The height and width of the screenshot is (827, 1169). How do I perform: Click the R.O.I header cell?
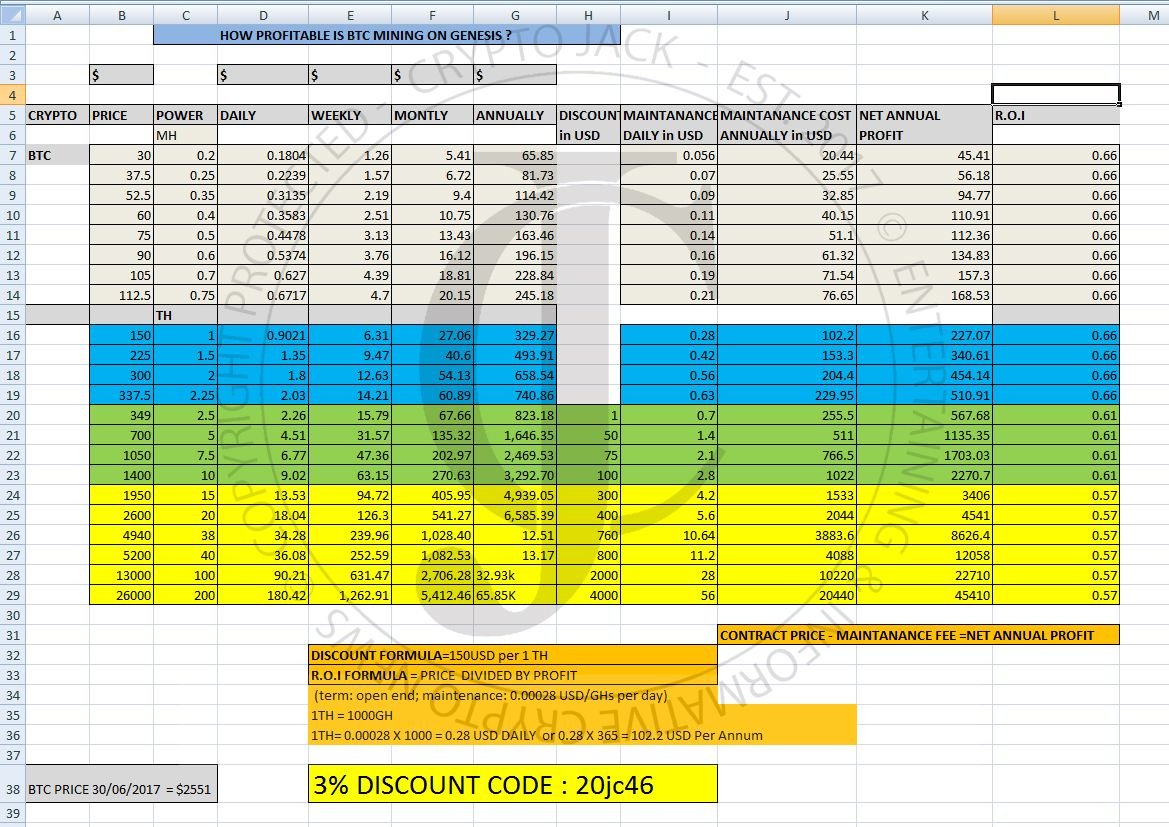(x=1056, y=116)
